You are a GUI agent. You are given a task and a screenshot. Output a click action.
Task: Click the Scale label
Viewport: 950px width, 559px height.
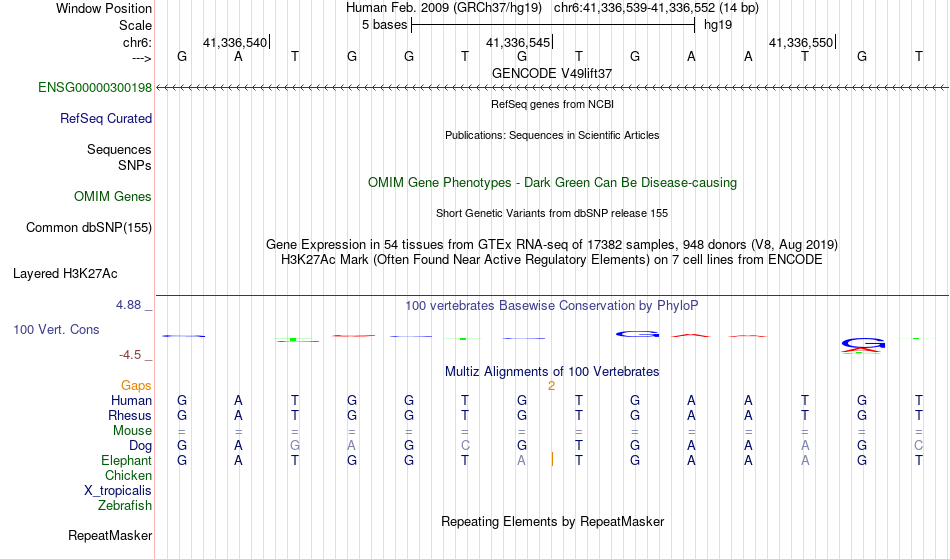pos(135,25)
